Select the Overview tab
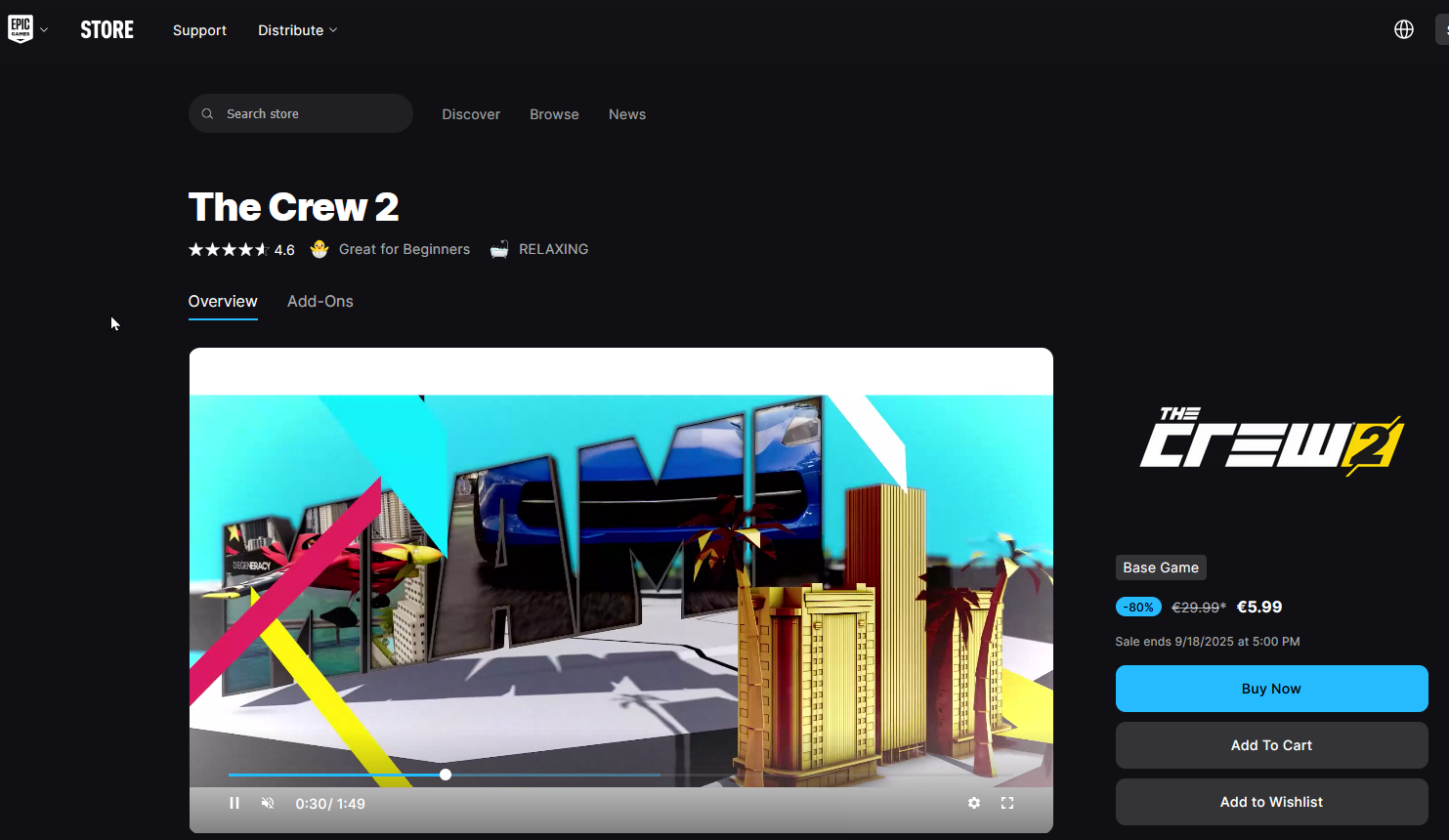Image resolution: width=1449 pixels, height=840 pixels. click(x=223, y=302)
